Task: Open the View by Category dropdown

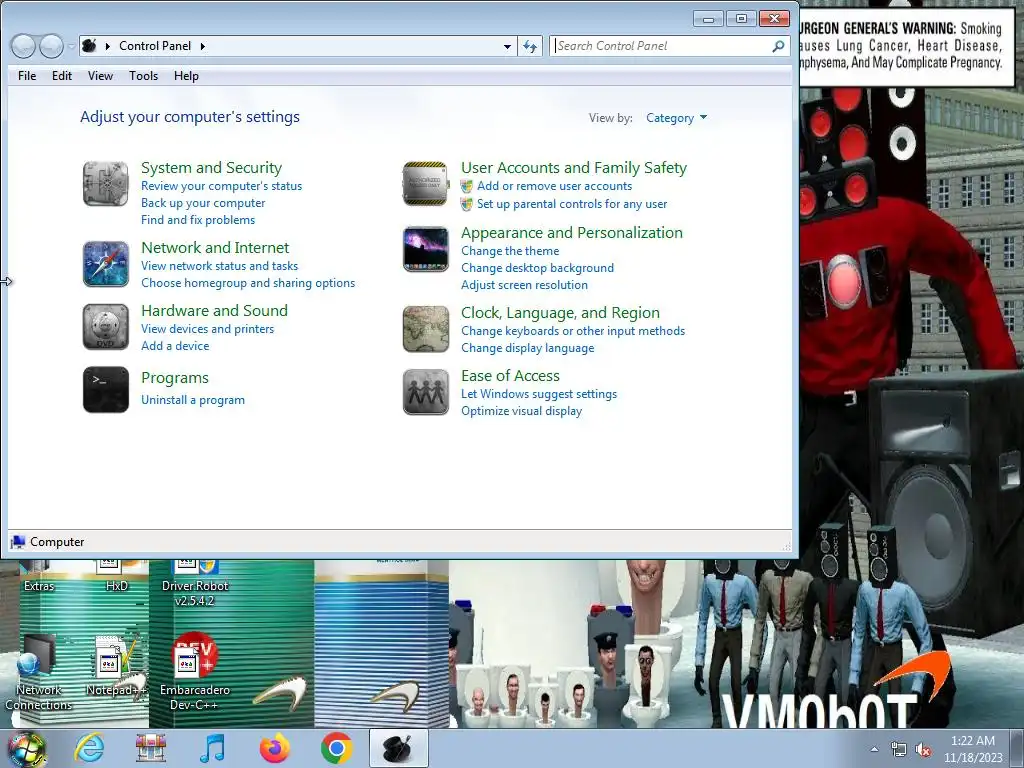Action: point(676,118)
